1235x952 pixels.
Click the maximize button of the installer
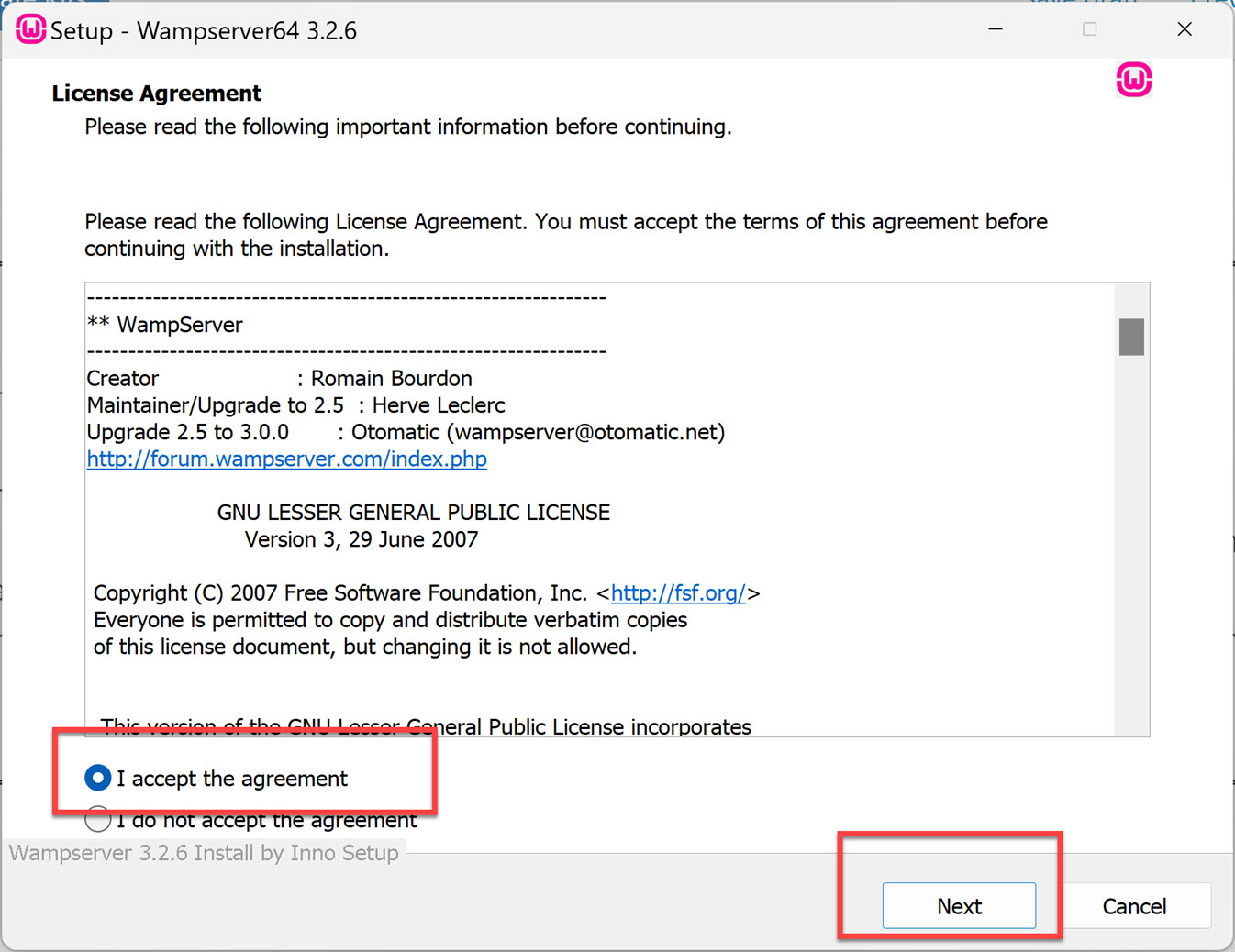(x=1090, y=28)
